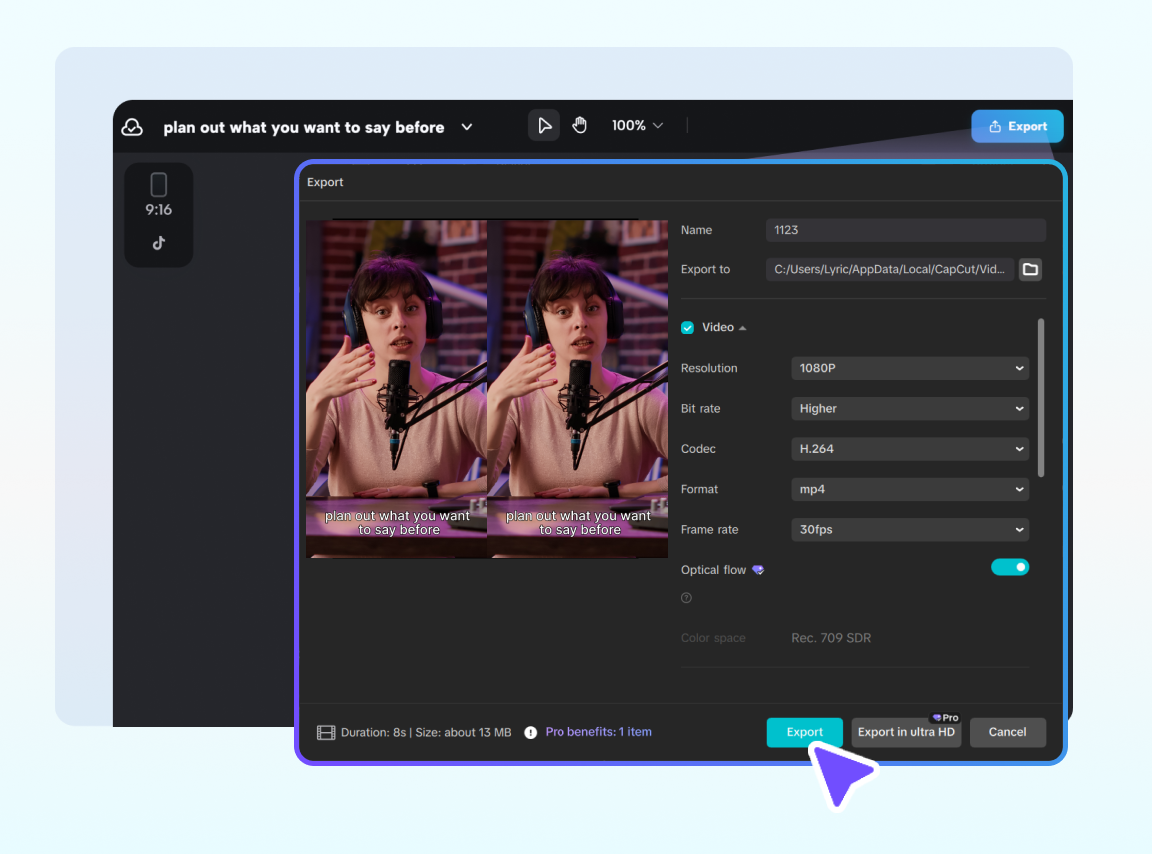Screen dimensions: 1152x854
Task: Open the Resolution dropdown showing 1080P
Action: 909,368
